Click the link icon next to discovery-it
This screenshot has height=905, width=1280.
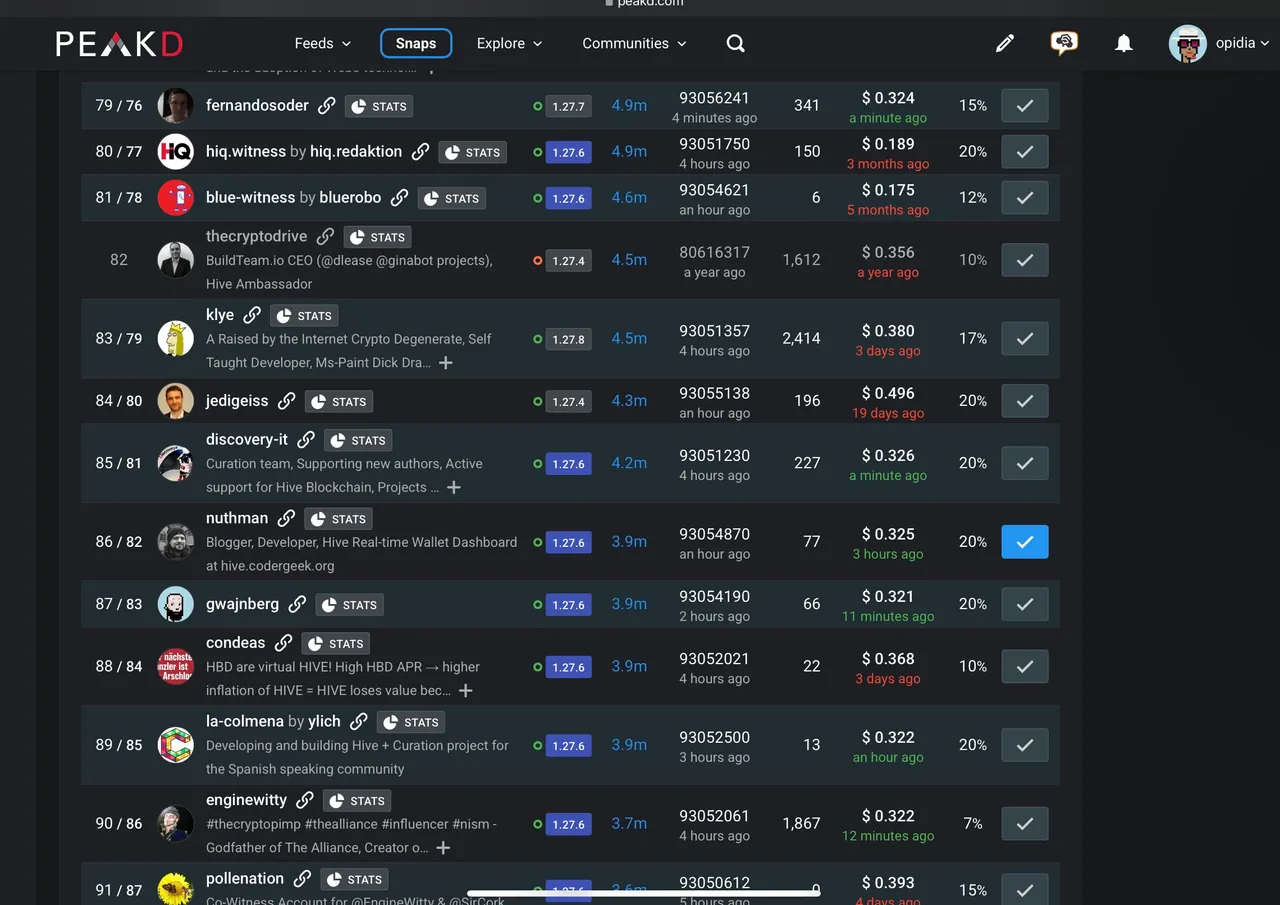(x=306, y=439)
